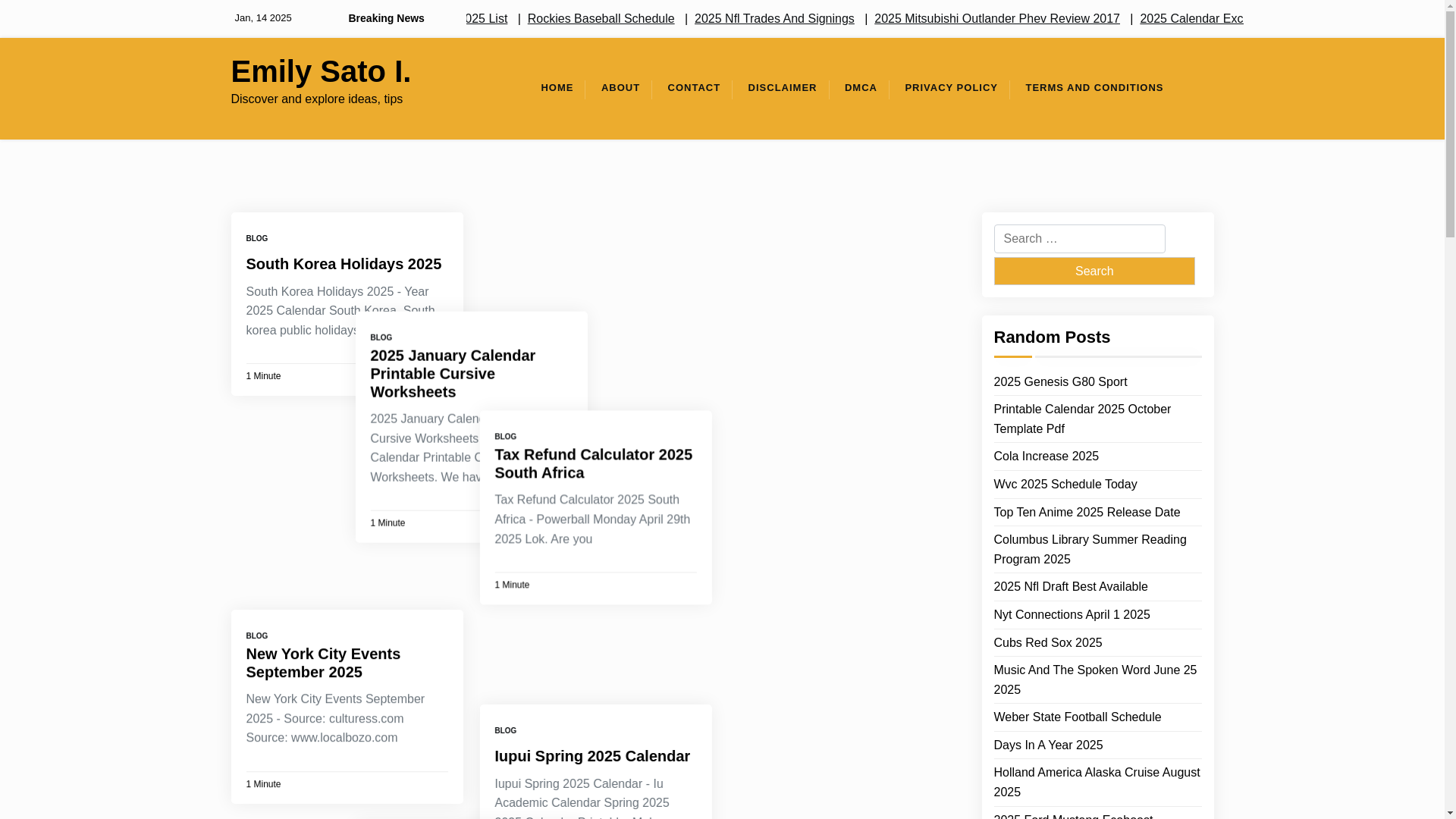Open 2025 January Calendar Printable Cursive Worksheets
Screen dimensions: 1456x819
(453, 374)
